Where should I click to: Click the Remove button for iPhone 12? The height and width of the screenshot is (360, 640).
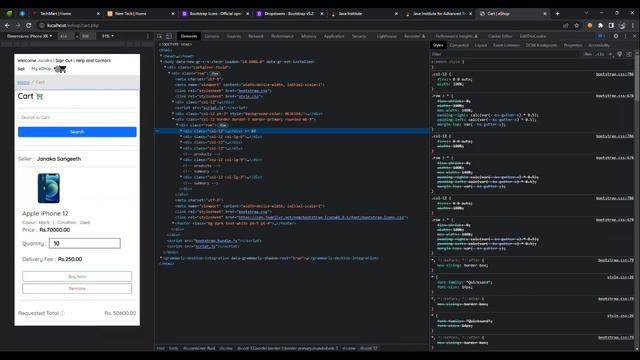[x=77, y=289]
